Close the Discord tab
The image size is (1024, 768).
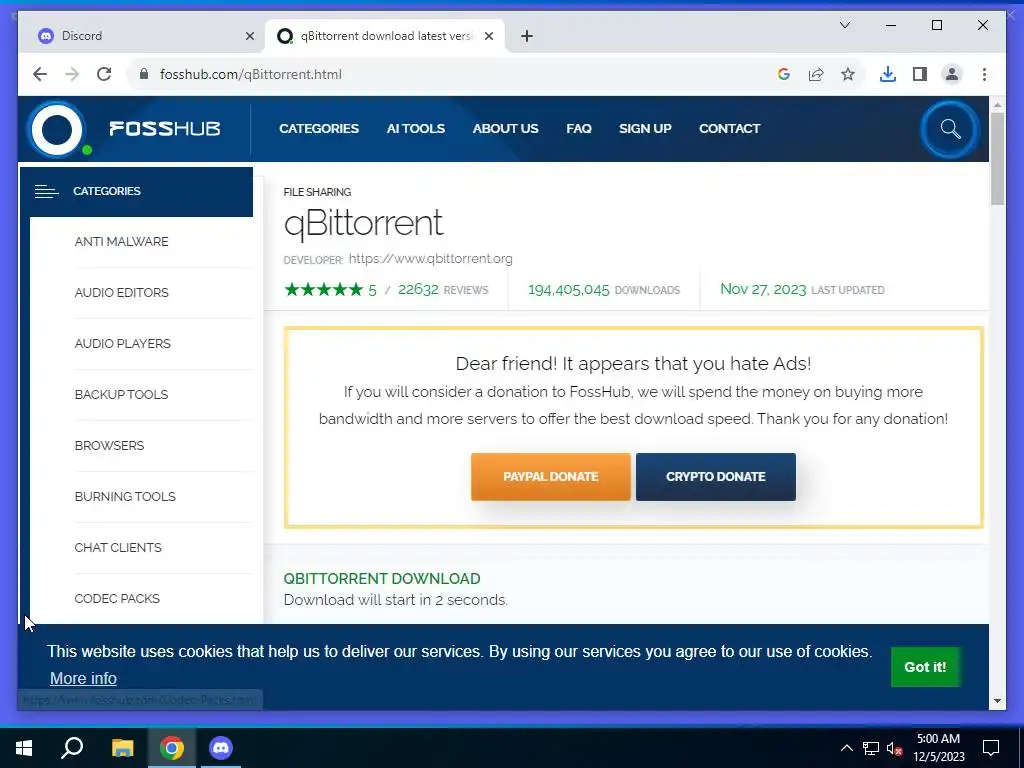coord(249,36)
